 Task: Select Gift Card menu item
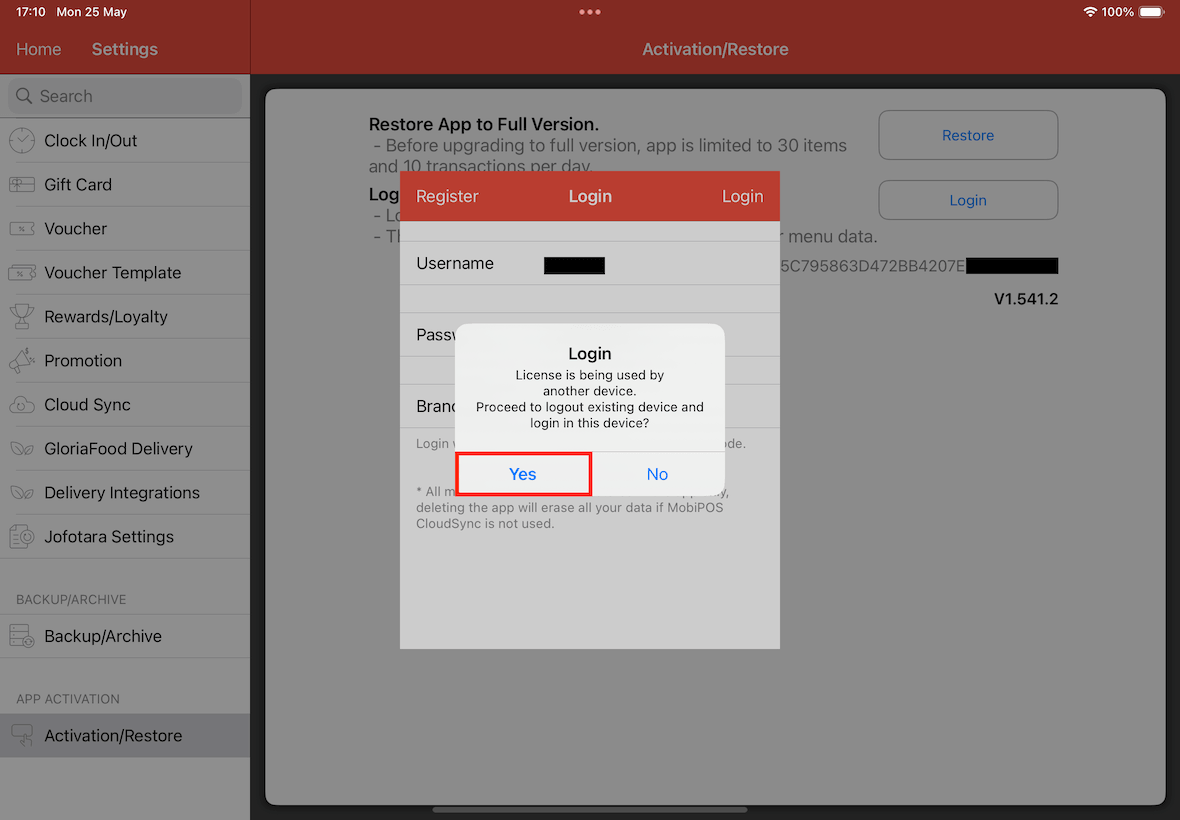pos(125,184)
